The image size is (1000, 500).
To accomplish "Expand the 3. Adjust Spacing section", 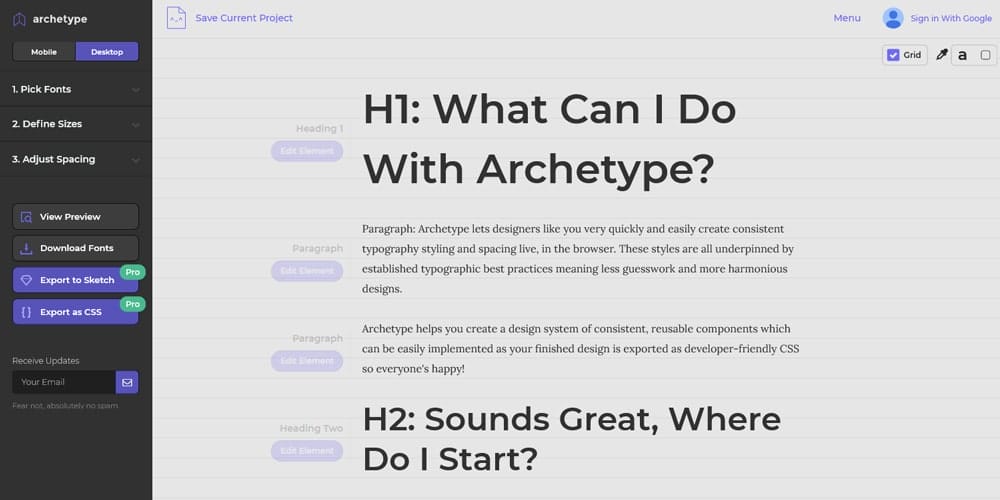I will pyautogui.click(x=76, y=159).
